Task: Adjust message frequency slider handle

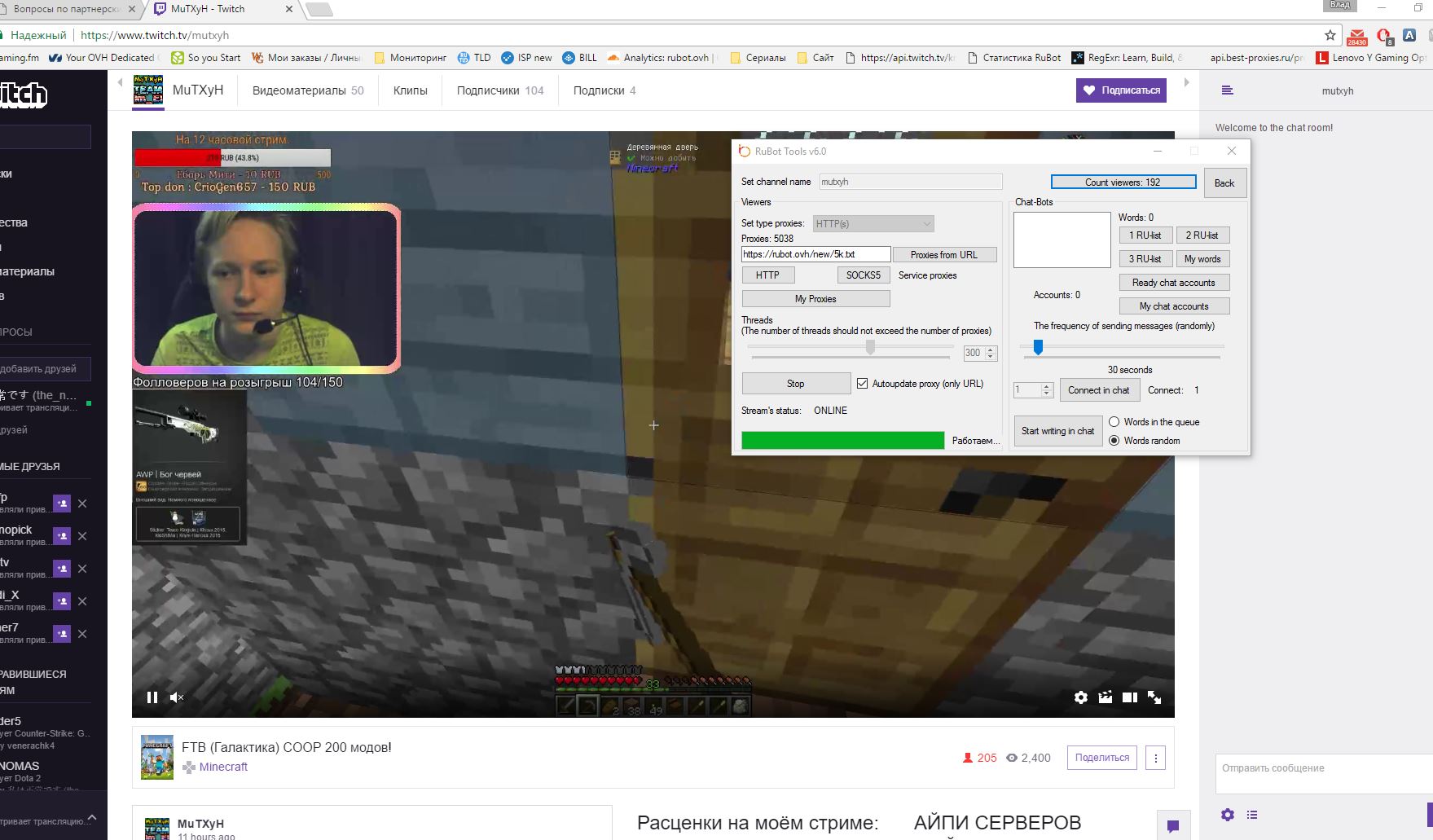Action: 1038,348
